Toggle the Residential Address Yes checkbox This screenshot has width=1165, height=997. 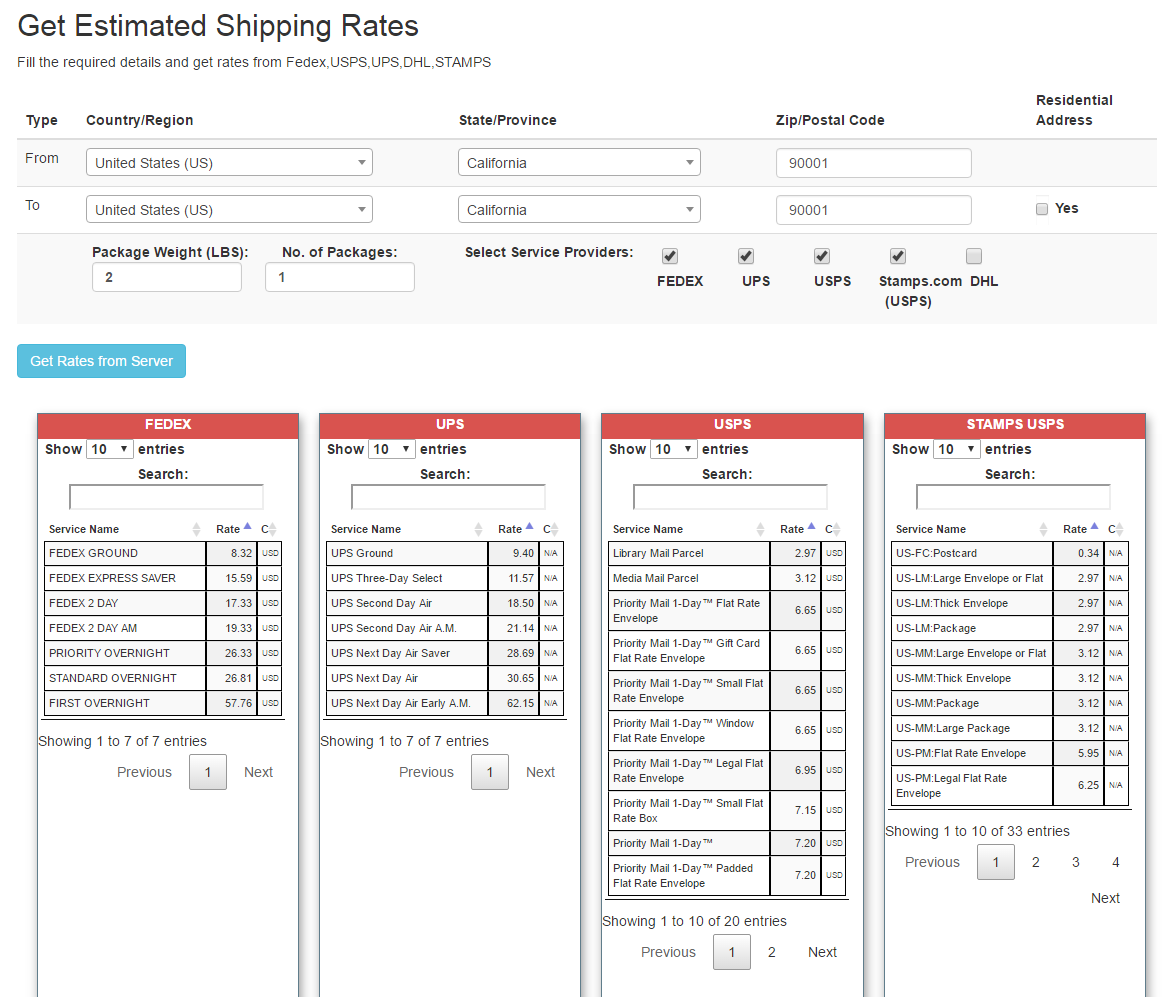point(1042,209)
